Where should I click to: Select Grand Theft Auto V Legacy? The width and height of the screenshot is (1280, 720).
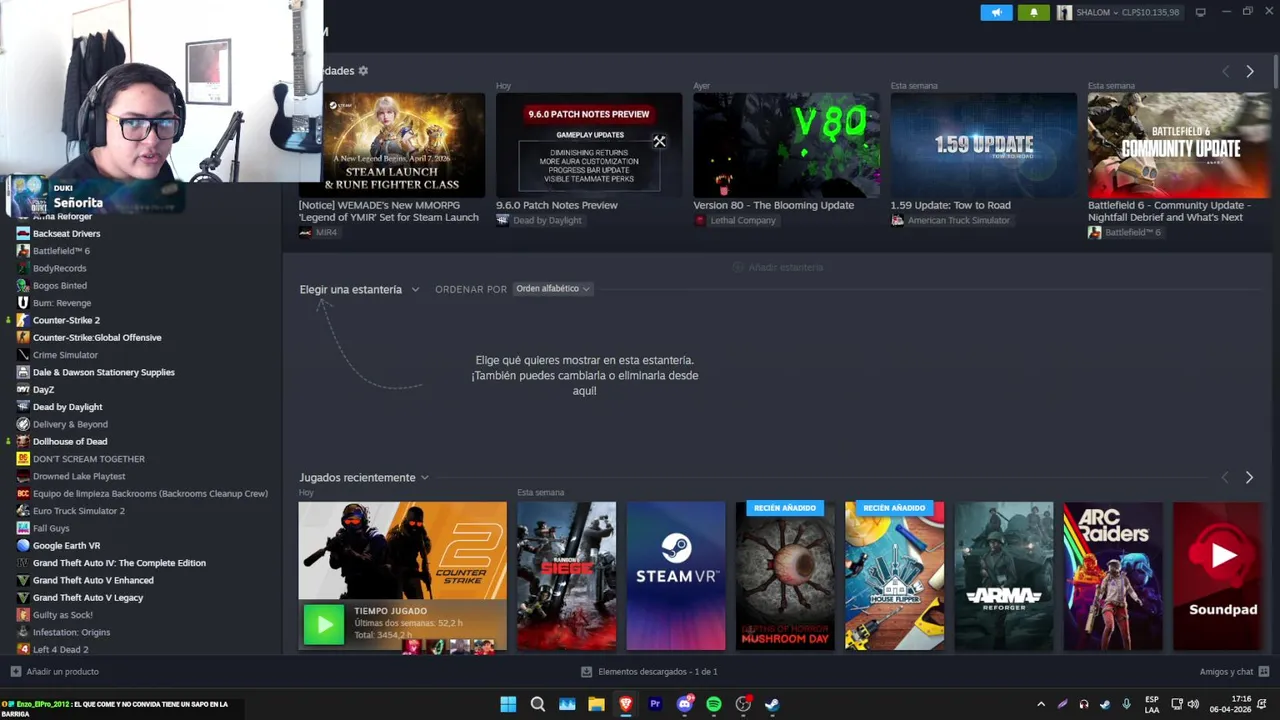[x=88, y=597]
